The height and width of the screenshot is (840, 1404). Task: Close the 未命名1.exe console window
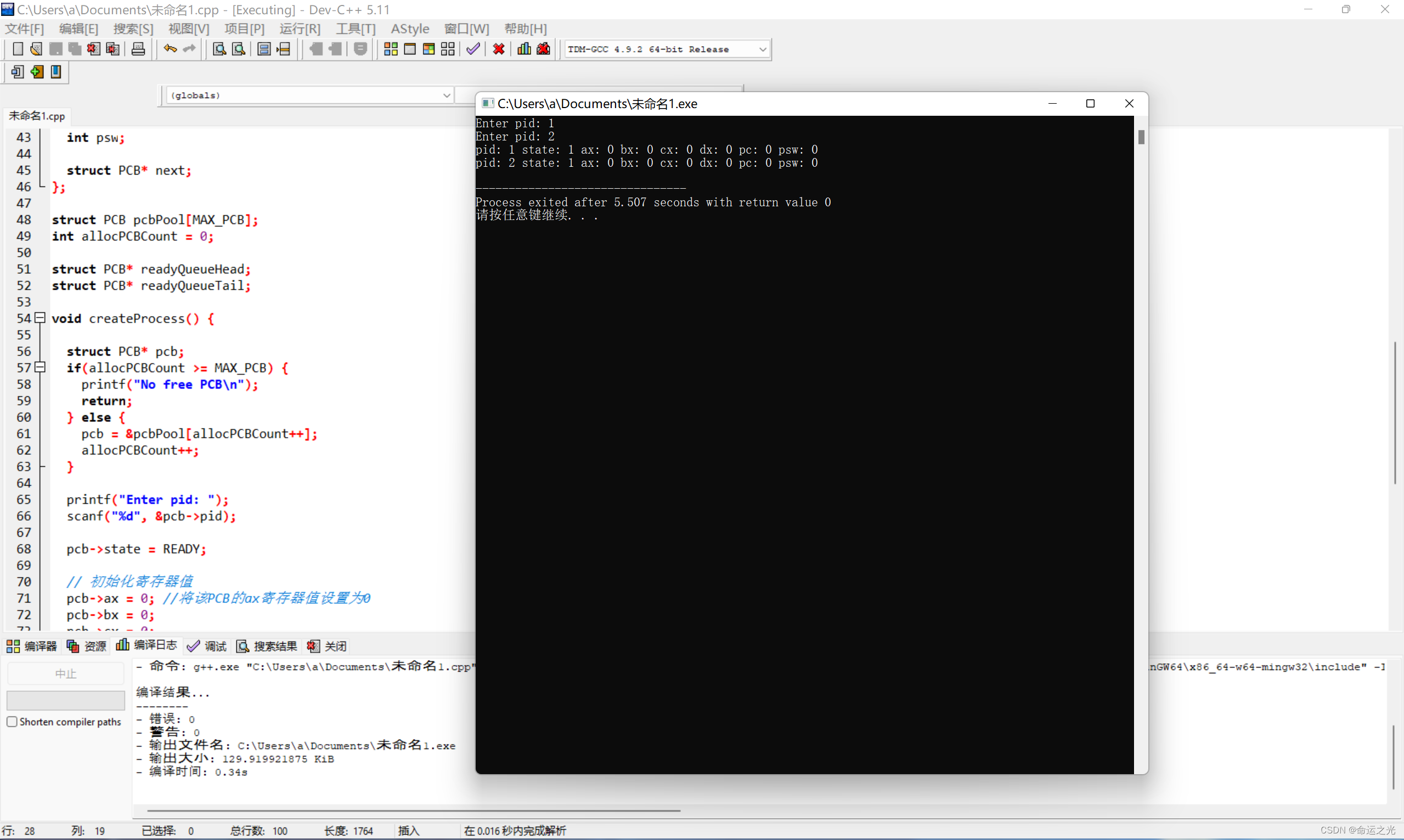(x=1129, y=104)
